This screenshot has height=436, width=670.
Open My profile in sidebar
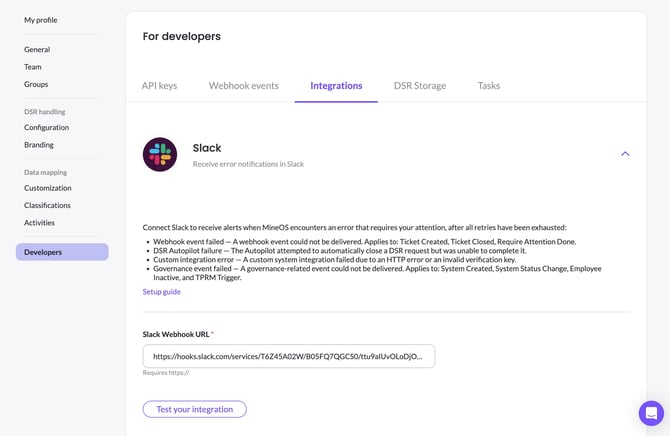[41, 20]
